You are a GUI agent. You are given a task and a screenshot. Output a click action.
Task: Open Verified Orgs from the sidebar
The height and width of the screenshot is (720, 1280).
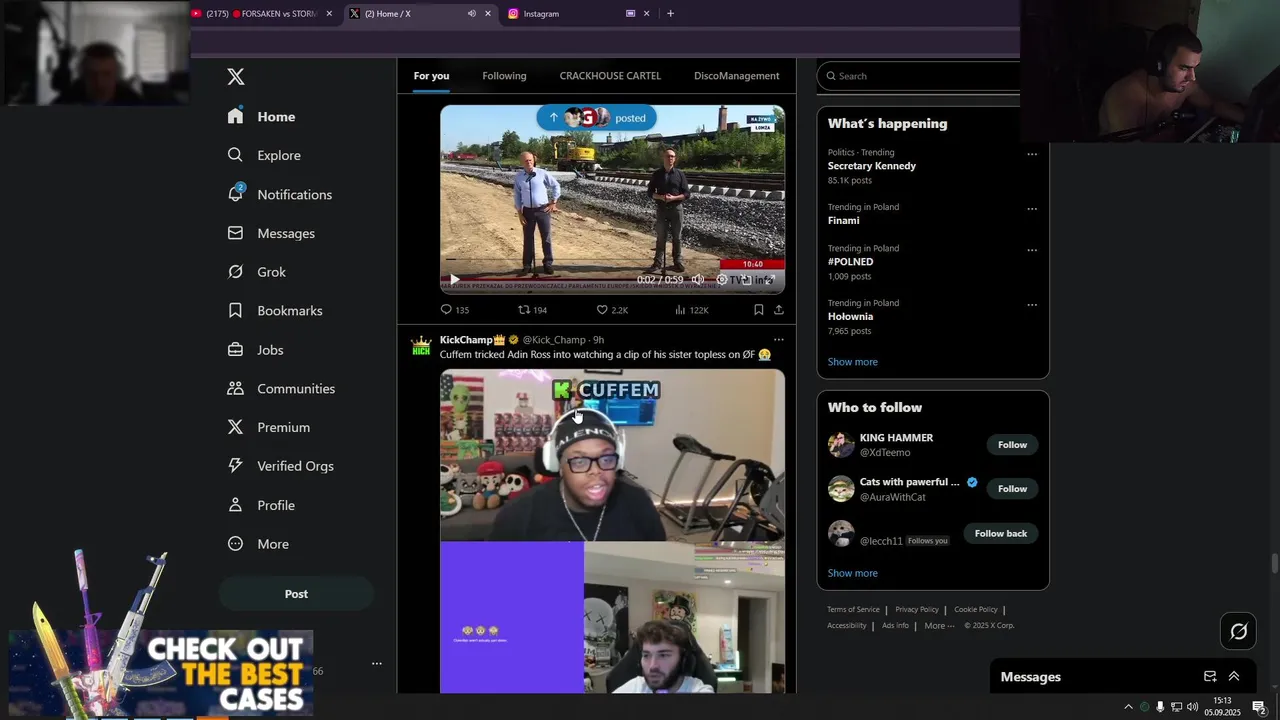pyautogui.click(x=280, y=466)
